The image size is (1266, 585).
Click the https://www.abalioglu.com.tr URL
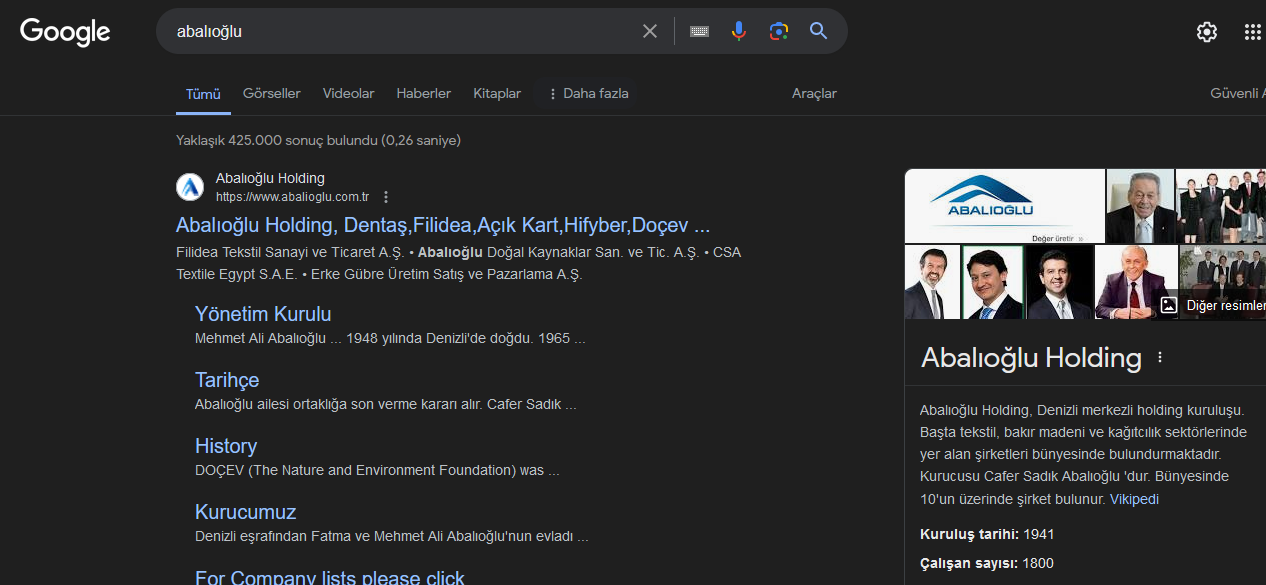(x=293, y=197)
